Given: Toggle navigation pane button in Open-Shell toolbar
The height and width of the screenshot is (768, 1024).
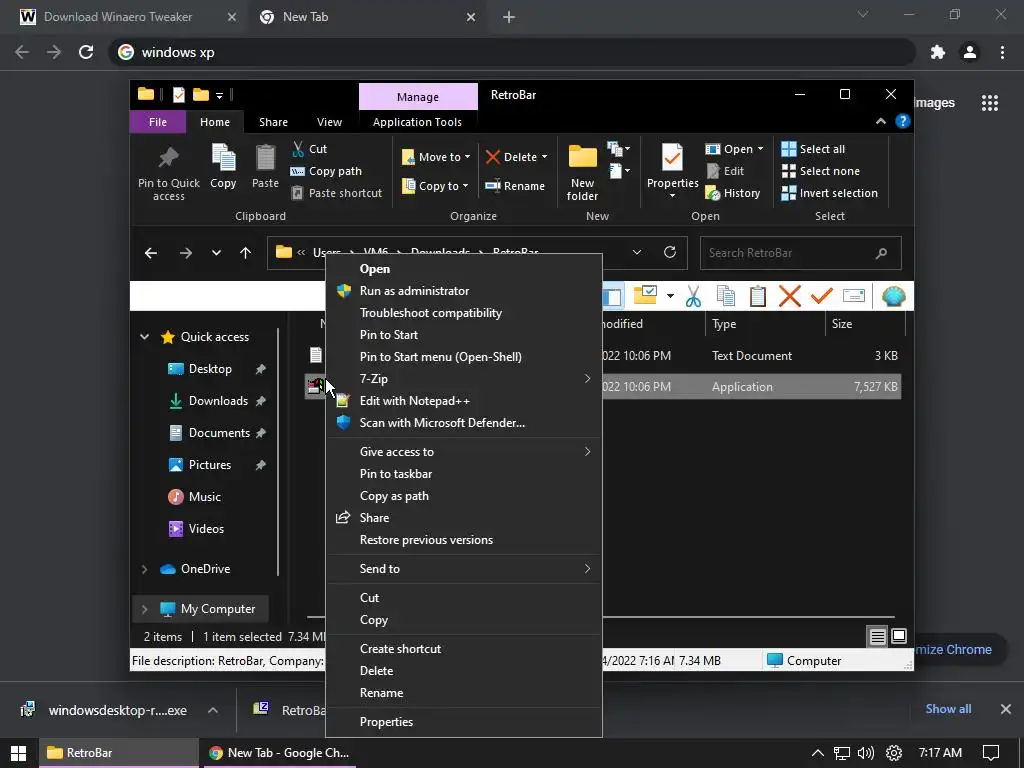Looking at the screenshot, I should [x=614, y=296].
